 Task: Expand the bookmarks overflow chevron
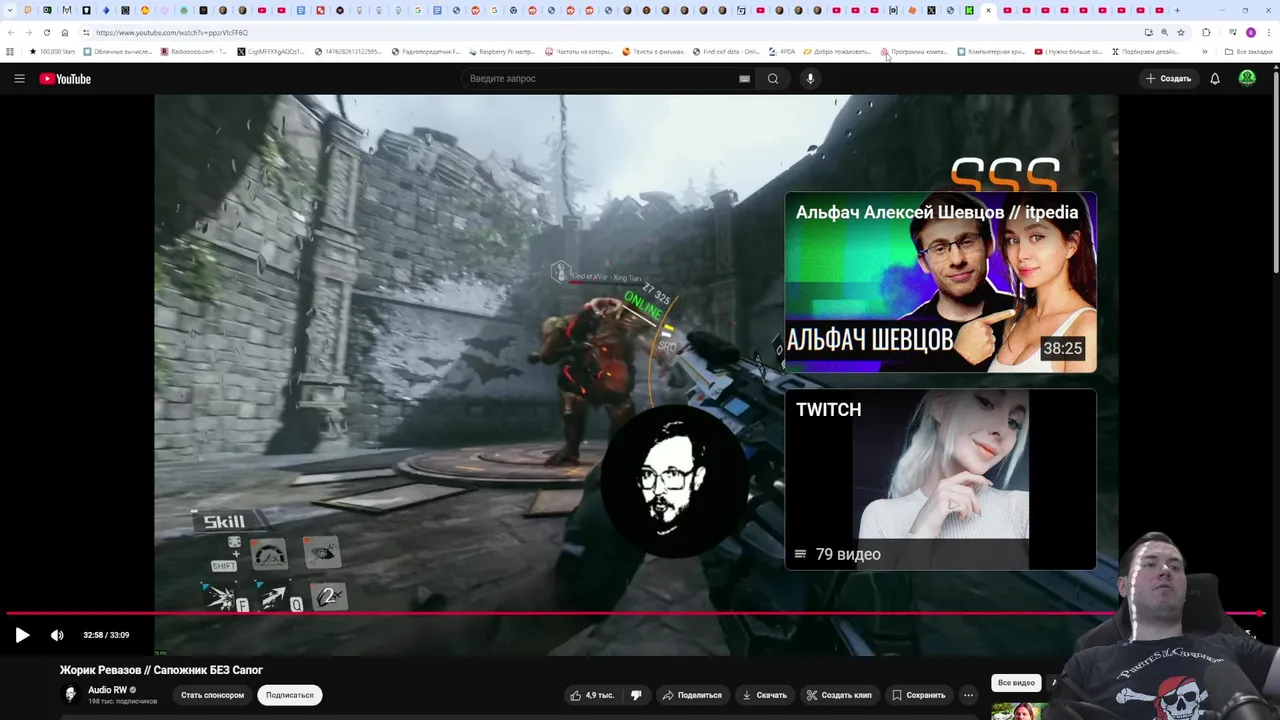[1204, 51]
